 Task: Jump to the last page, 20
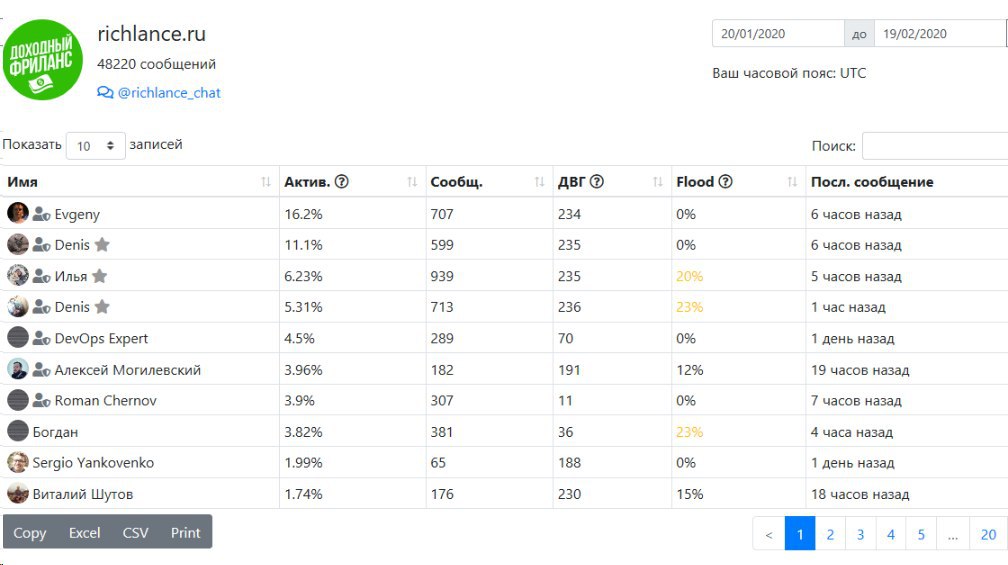[988, 534]
